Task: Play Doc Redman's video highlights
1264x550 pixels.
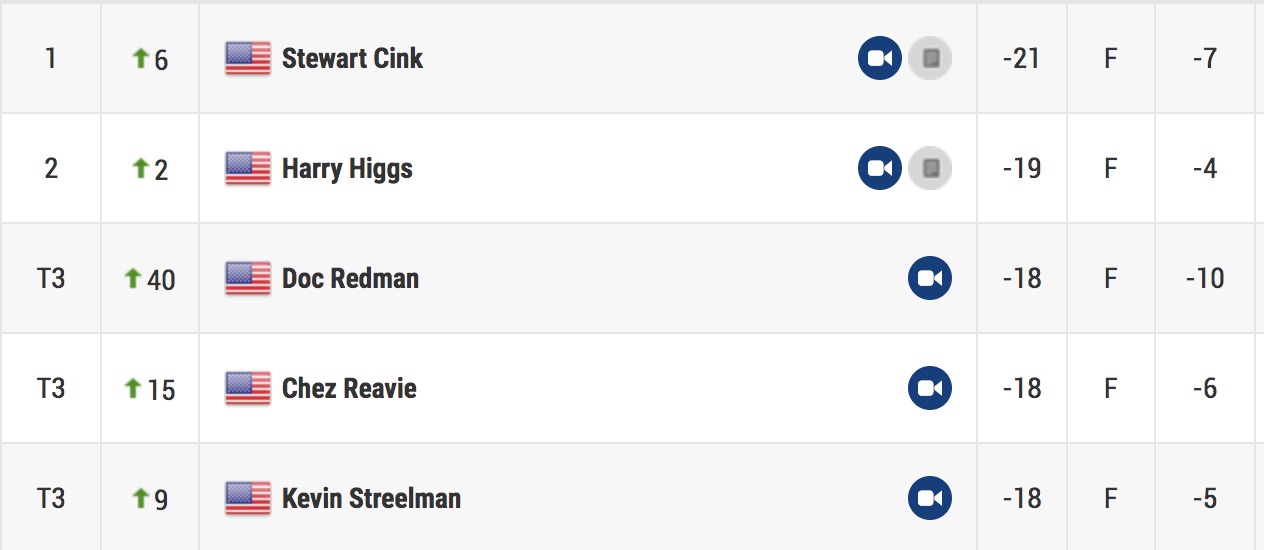Action: pos(930,278)
